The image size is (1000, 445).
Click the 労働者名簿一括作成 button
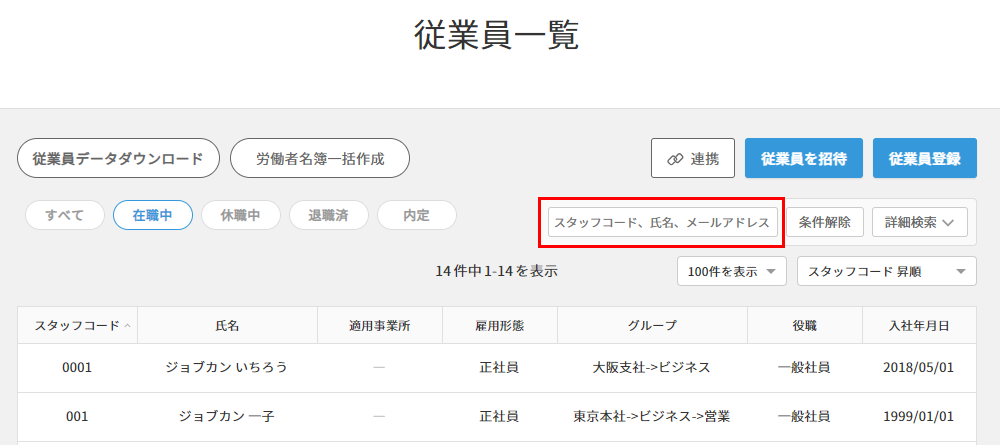[x=320, y=158]
